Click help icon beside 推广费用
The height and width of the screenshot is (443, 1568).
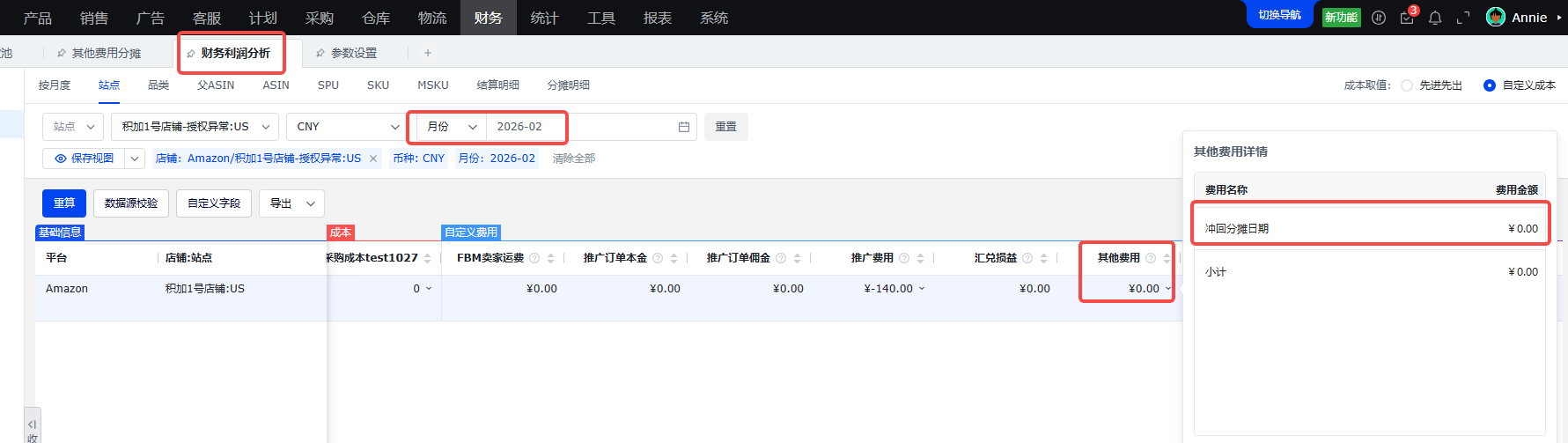coord(904,258)
